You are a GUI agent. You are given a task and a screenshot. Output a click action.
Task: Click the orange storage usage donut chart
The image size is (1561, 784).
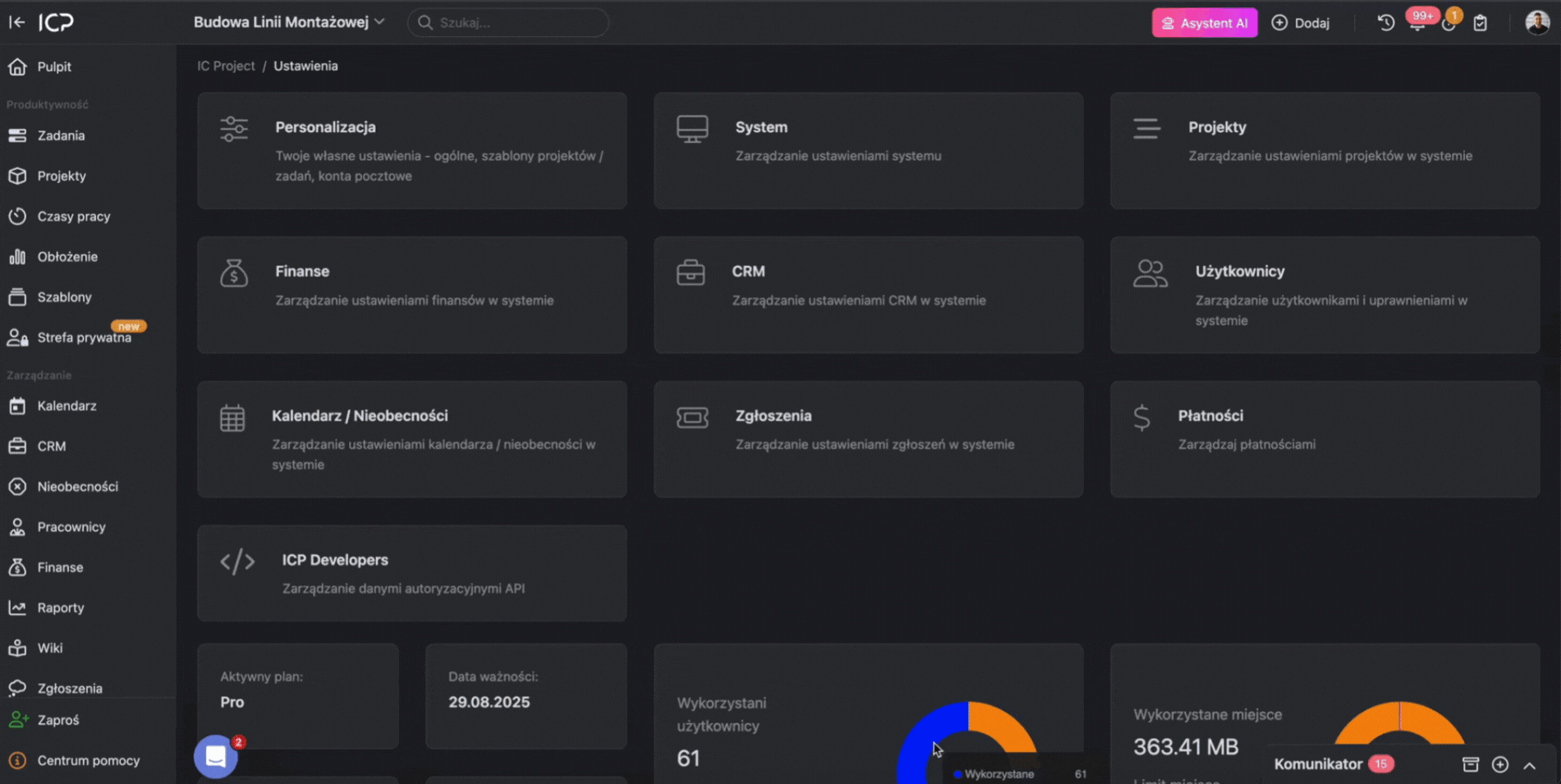(x=1400, y=724)
